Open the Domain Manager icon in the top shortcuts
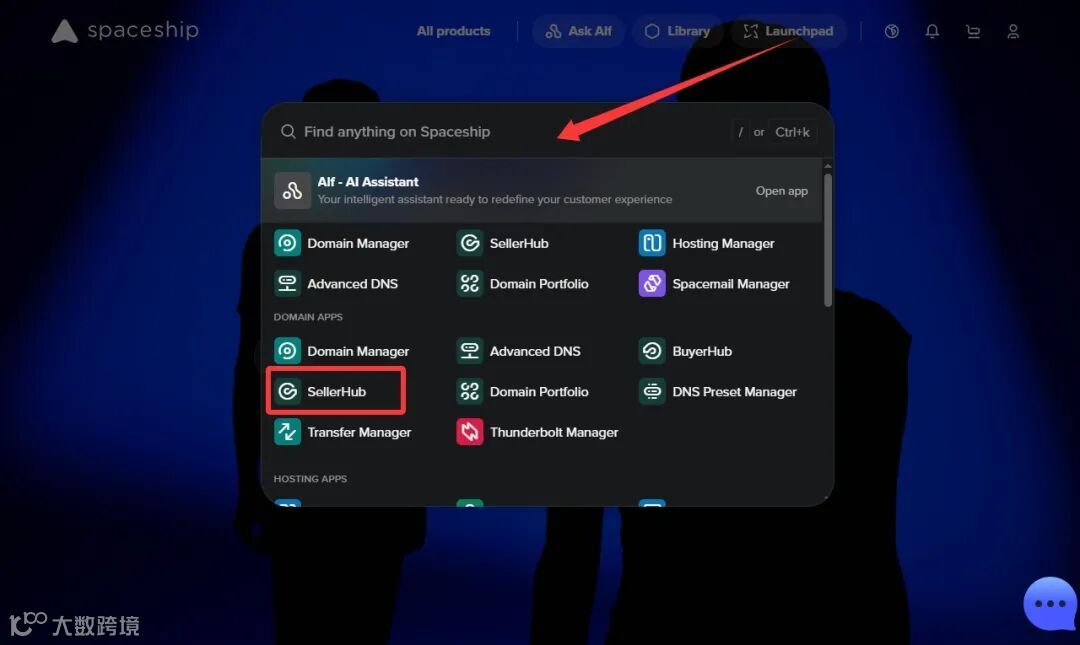1080x645 pixels. (x=287, y=243)
